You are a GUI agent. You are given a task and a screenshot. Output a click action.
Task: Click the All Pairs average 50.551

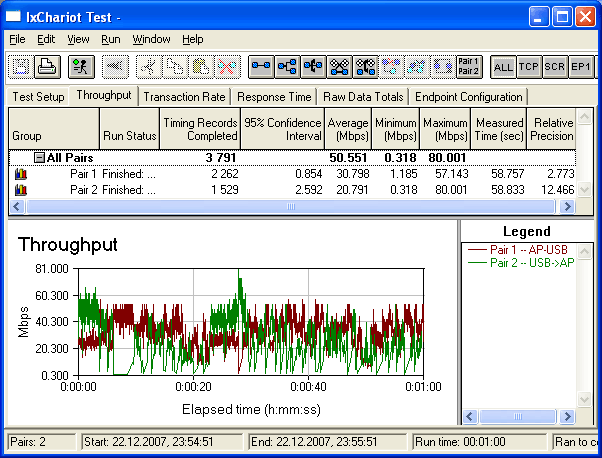point(348,158)
